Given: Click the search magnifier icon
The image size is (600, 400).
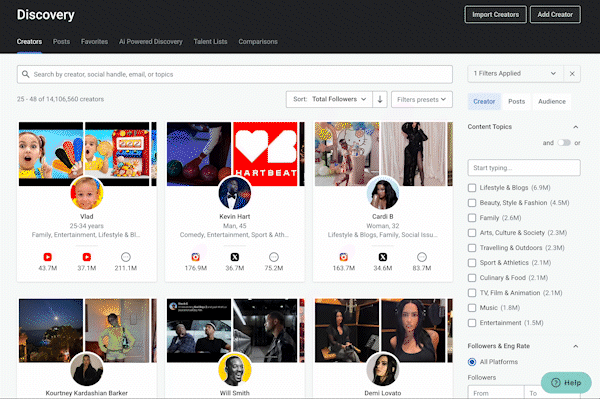Looking at the screenshot, I should click(x=26, y=74).
